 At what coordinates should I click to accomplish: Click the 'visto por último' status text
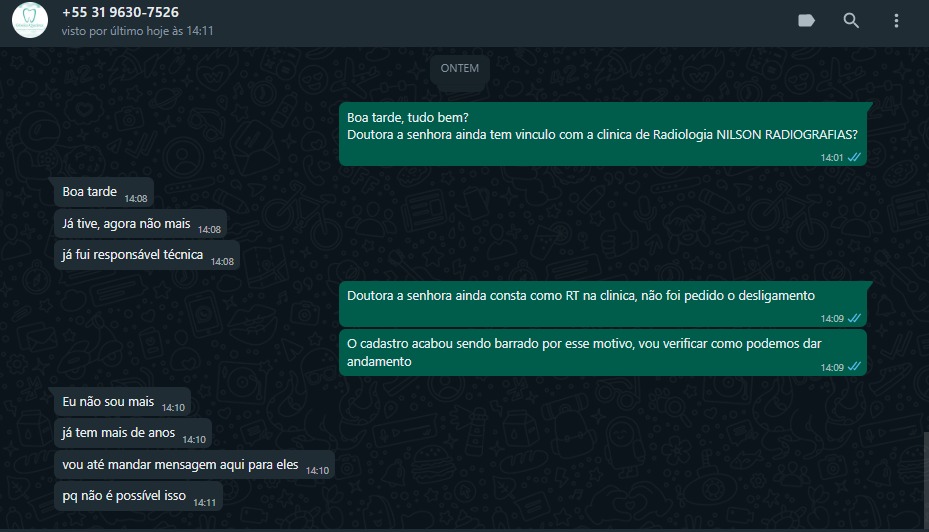click(137, 31)
